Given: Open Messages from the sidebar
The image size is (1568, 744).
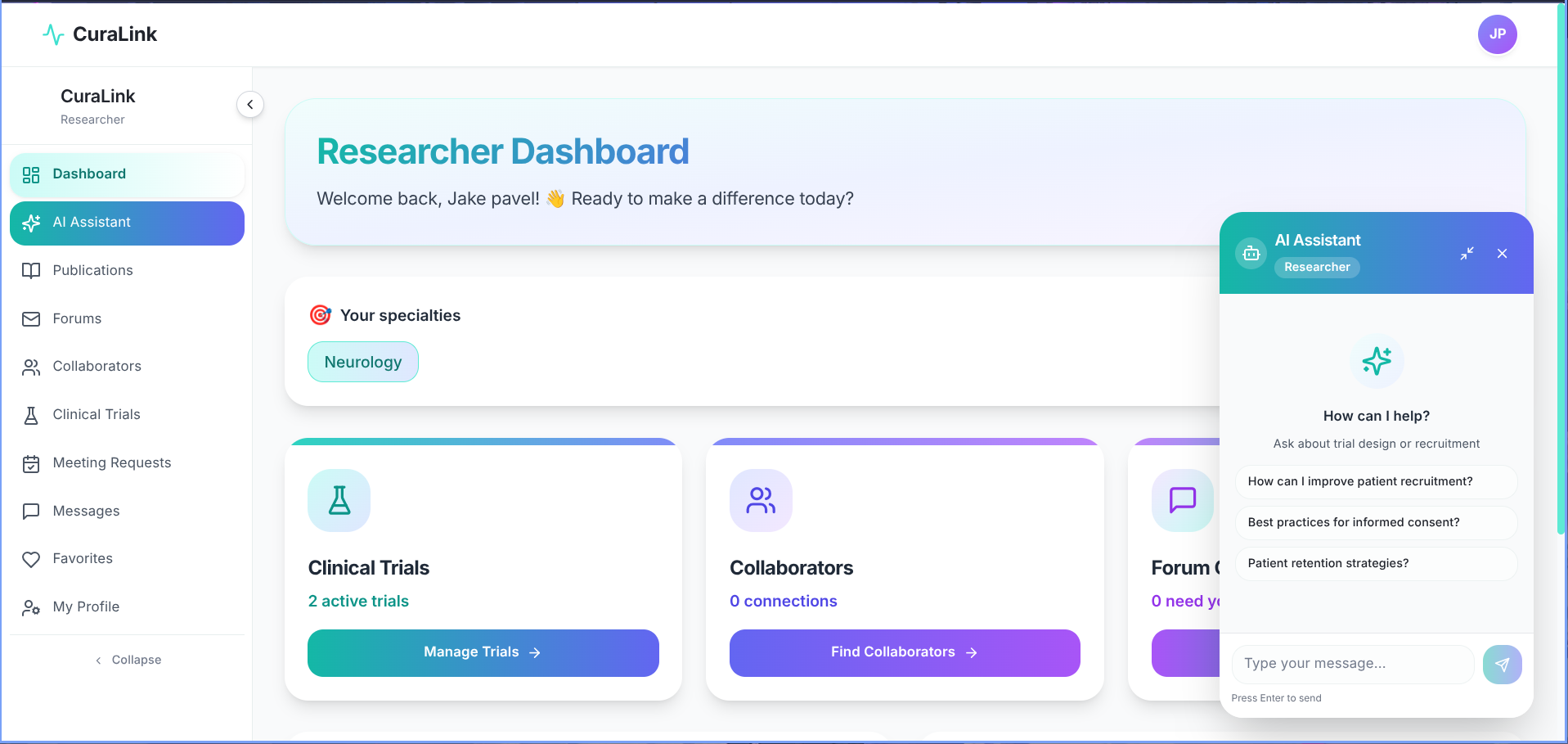Looking at the screenshot, I should pos(127,512).
